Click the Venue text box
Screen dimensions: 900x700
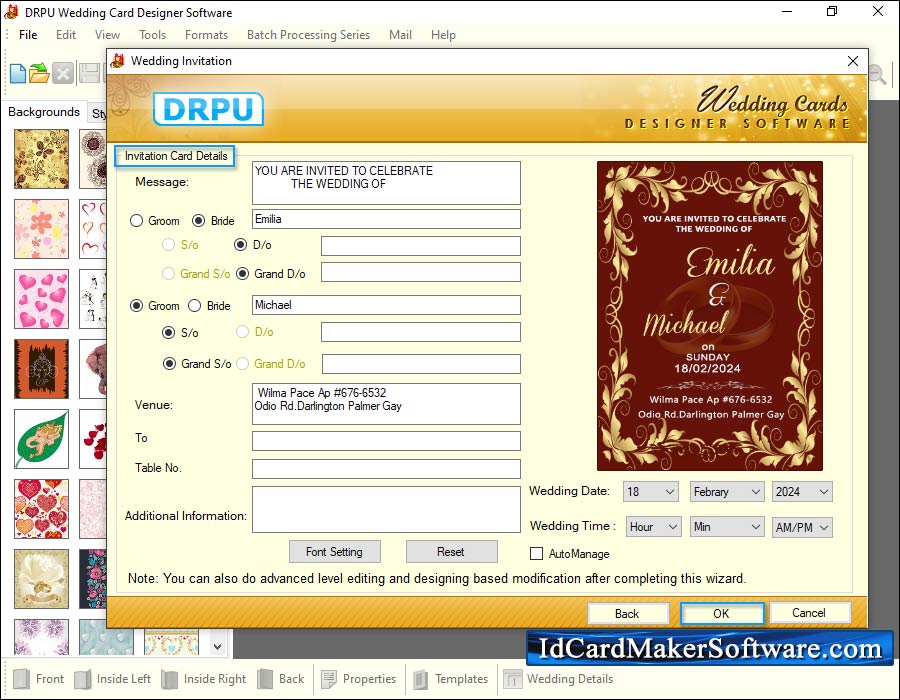pyautogui.click(x=386, y=405)
